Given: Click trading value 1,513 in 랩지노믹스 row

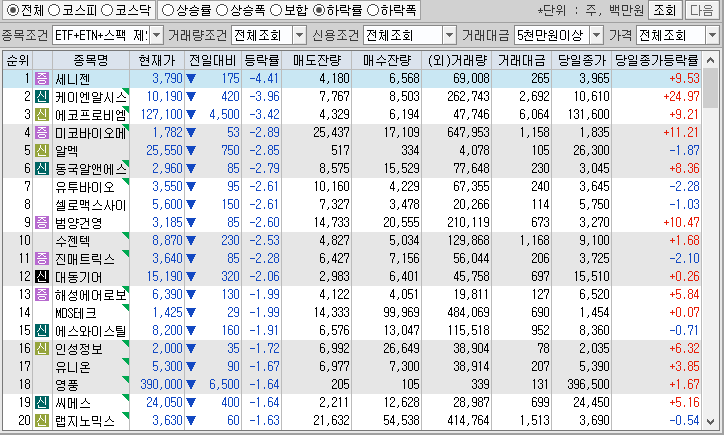Looking at the screenshot, I should coord(534,421).
